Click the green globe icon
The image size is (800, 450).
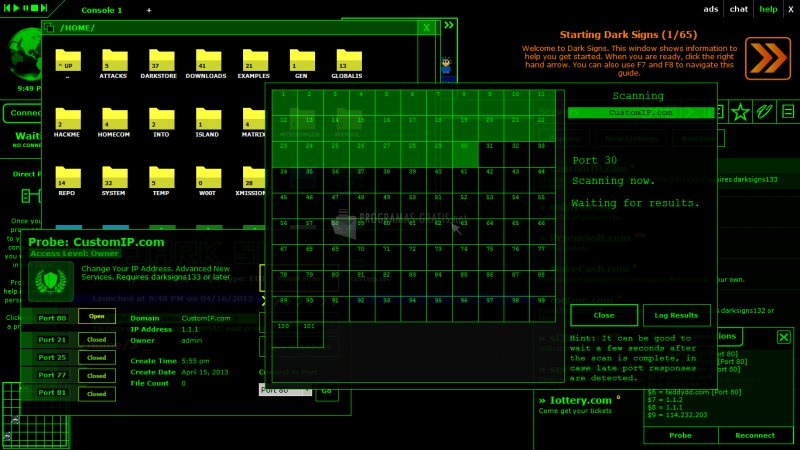click(x=23, y=55)
